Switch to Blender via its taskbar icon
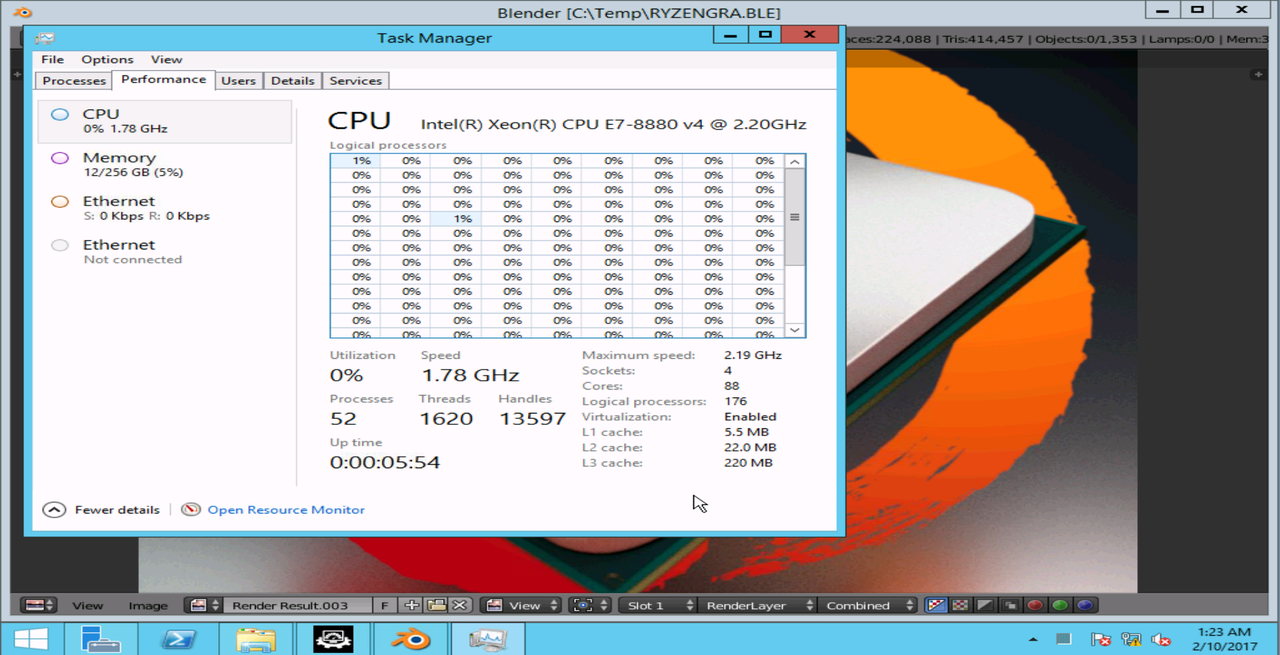 [410, 639]
